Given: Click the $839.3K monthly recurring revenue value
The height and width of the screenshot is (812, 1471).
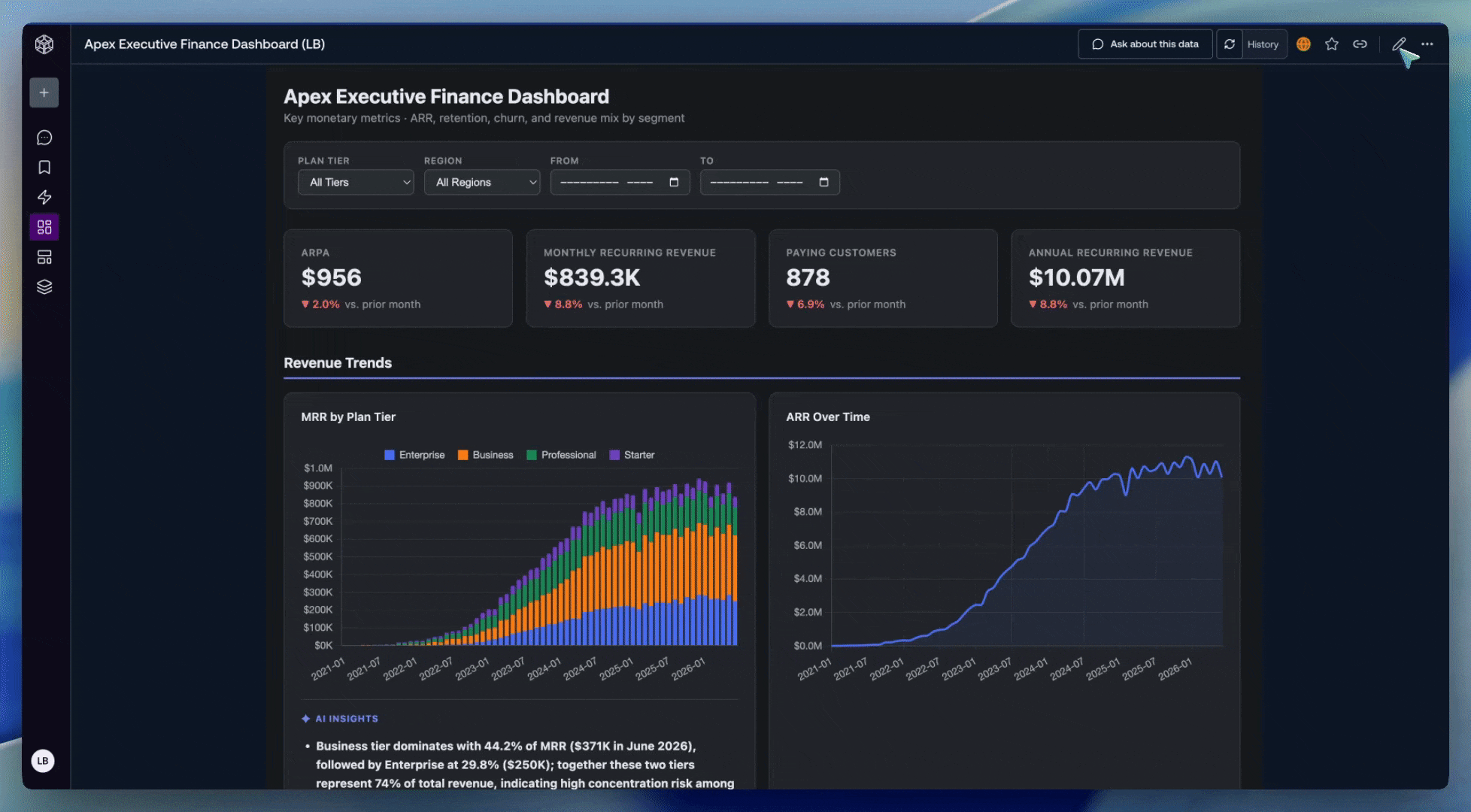Looking at the screenshot, I should coord(592,277).
